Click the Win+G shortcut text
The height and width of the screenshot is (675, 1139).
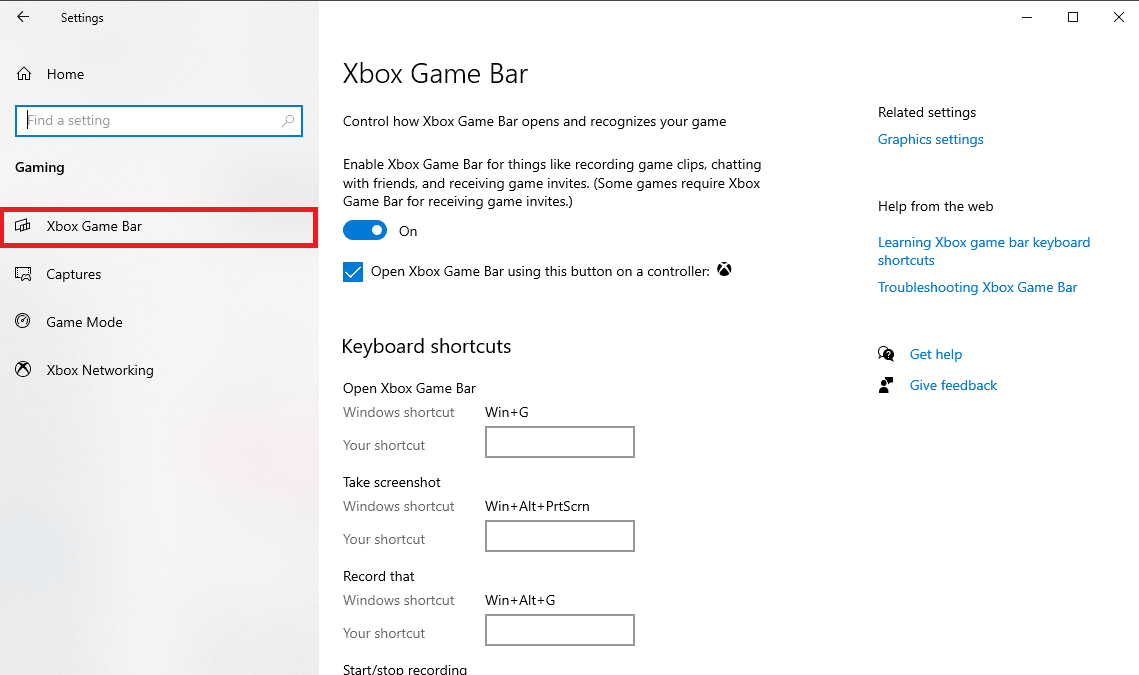(x=506, y=412)
